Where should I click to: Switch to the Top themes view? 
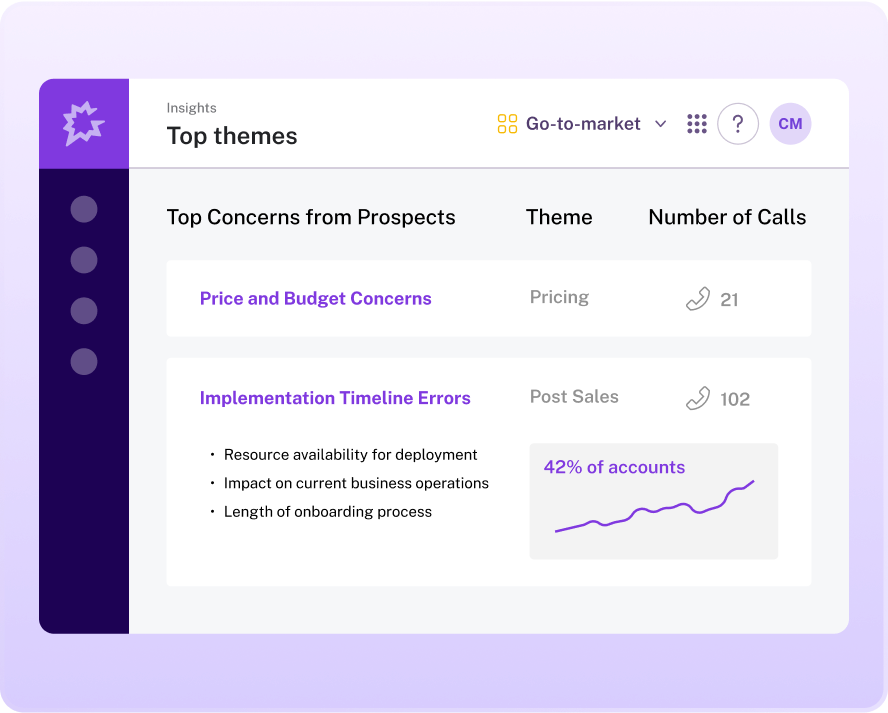231,136
